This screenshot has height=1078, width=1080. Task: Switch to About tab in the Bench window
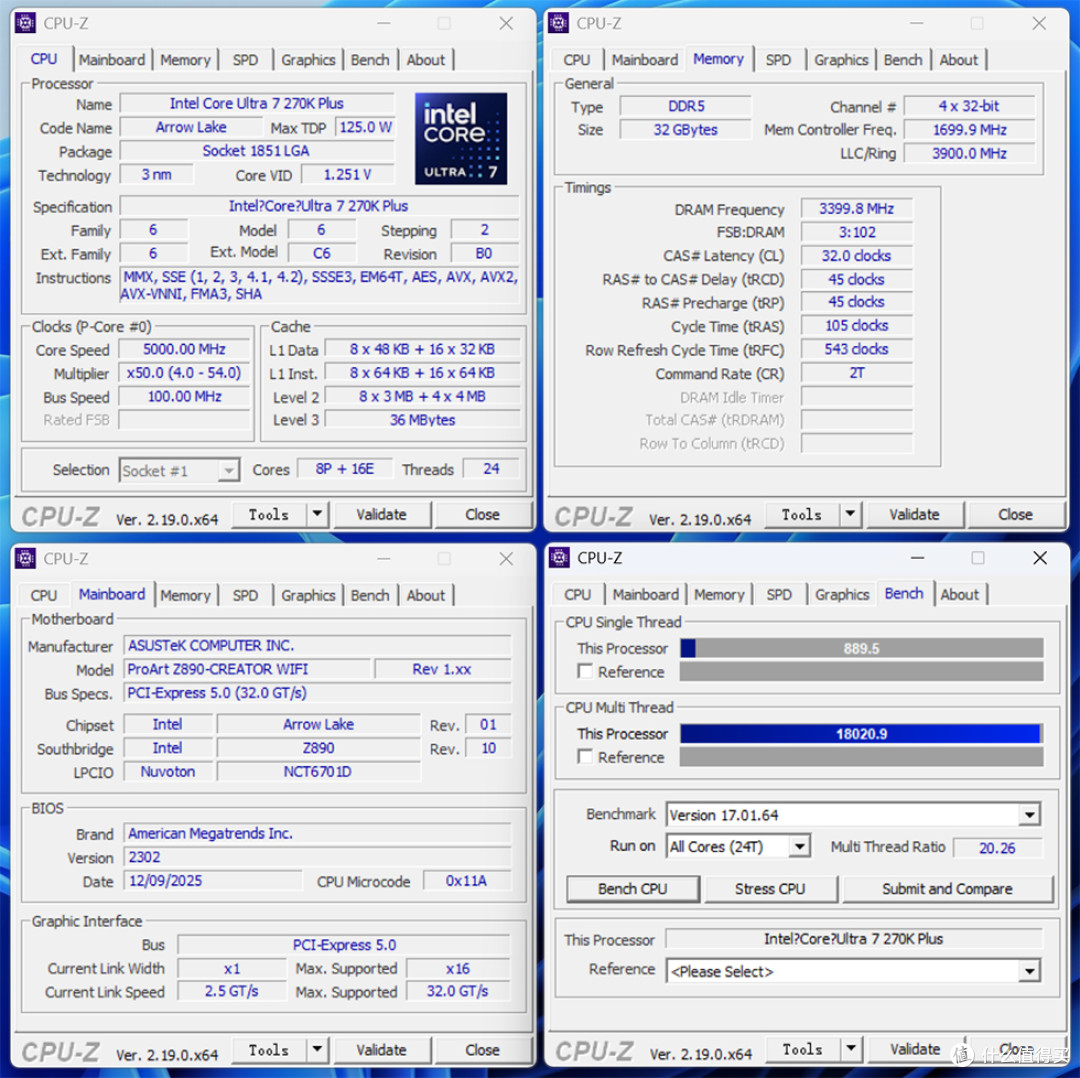(959, 594)
